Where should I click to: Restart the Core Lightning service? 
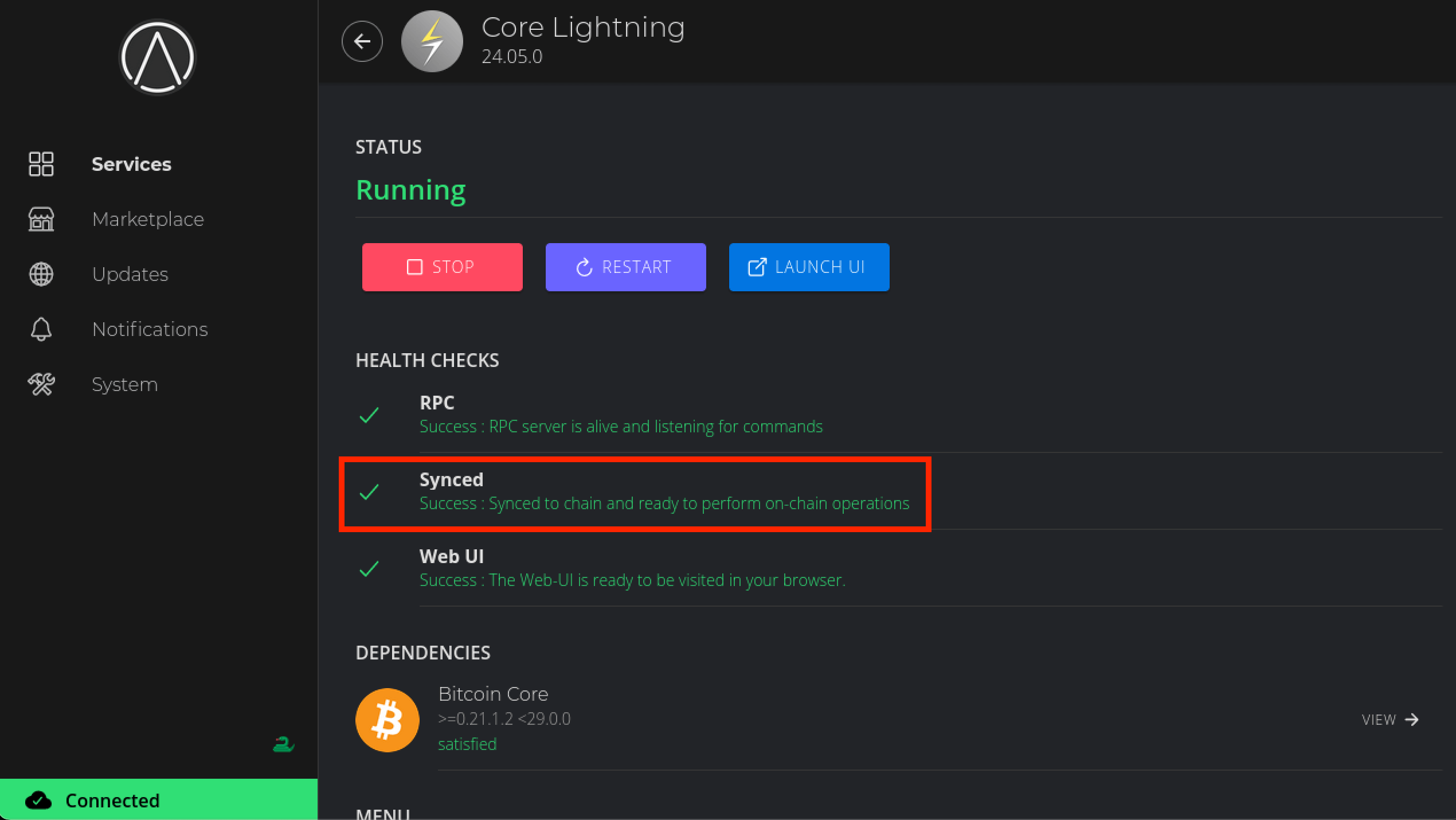625,267
